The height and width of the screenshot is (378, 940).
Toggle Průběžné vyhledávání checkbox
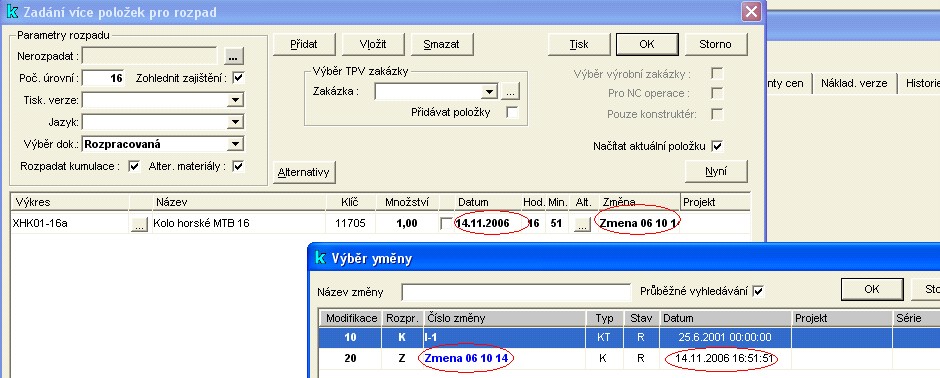(758, 291)
